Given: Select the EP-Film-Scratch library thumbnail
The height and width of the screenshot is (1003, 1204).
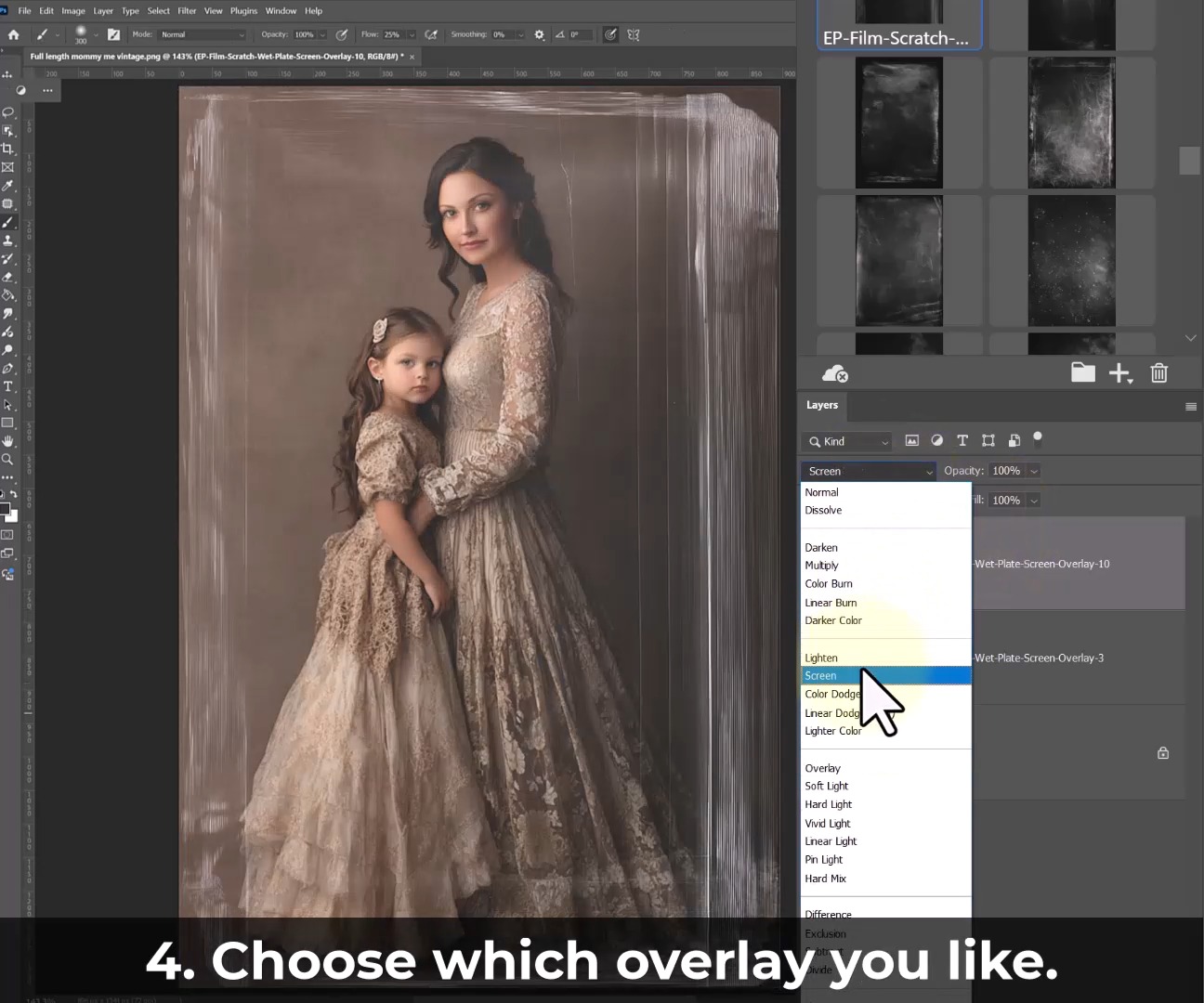Looking at the screenshot, I should (899, 24).
